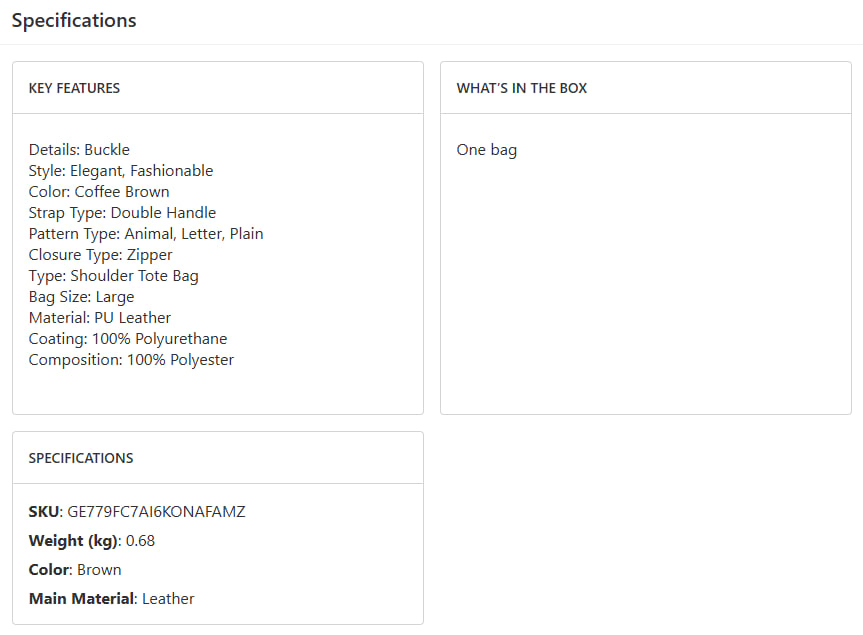Click the WHAT'S IN THE BOX header
Viewport: 863px width, 635px height.
[522, 88]
